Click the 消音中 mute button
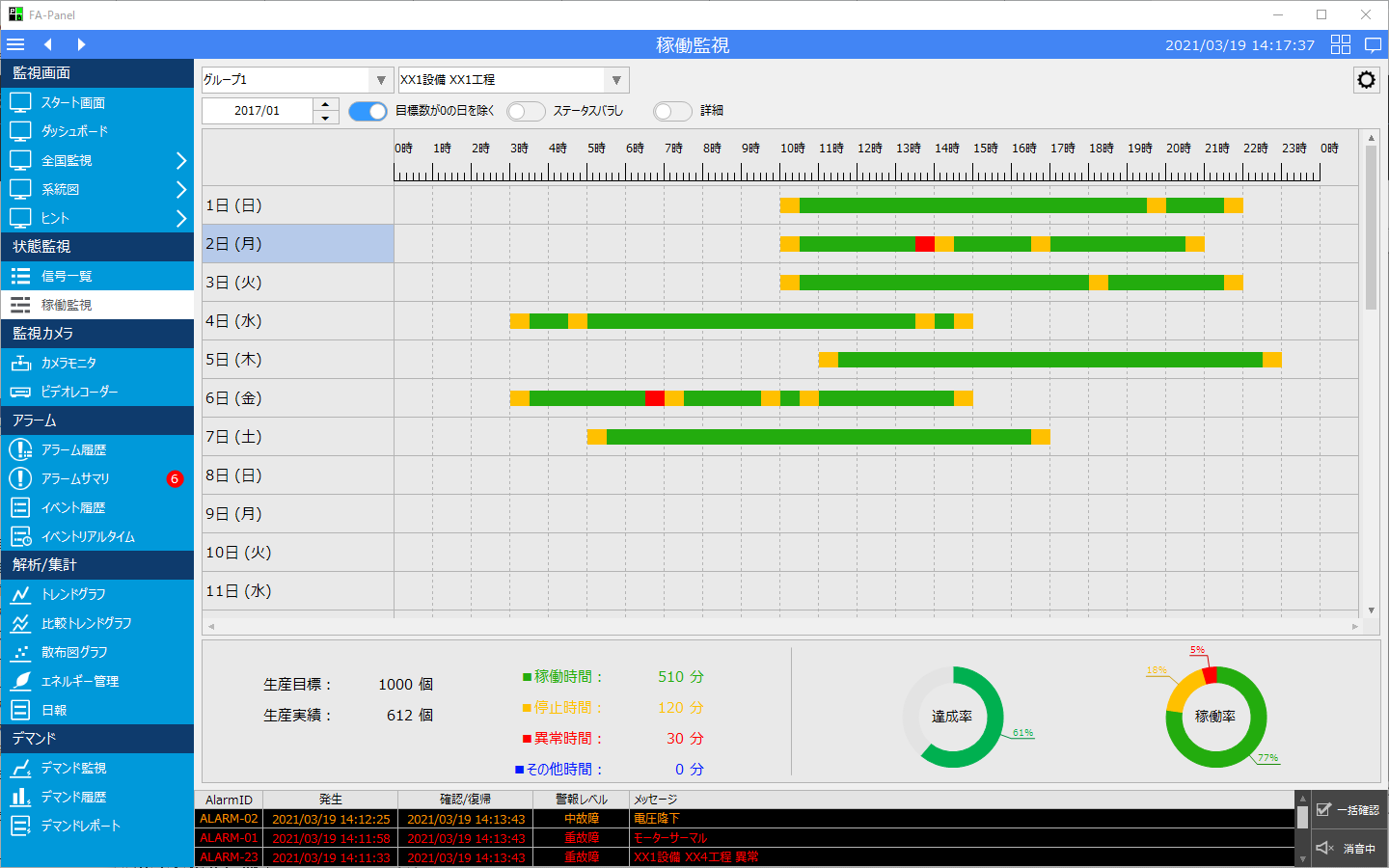This screenshot has width=1389, height=868. coord(1349,848)
